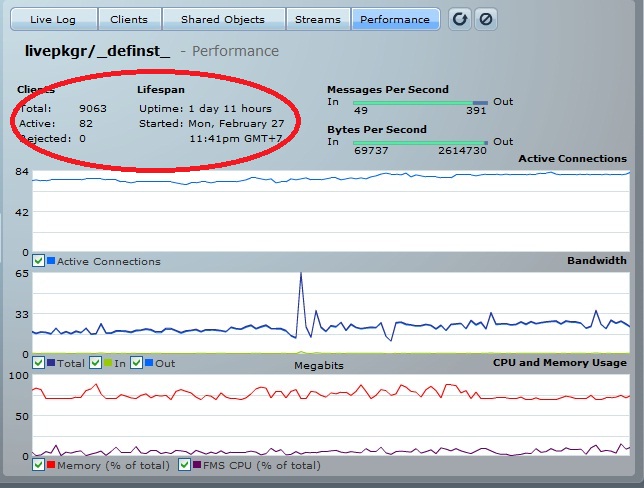Click the purple FMS CPU color swatch
This screenshot has width=644, height=488.
(x=197, y=465)
